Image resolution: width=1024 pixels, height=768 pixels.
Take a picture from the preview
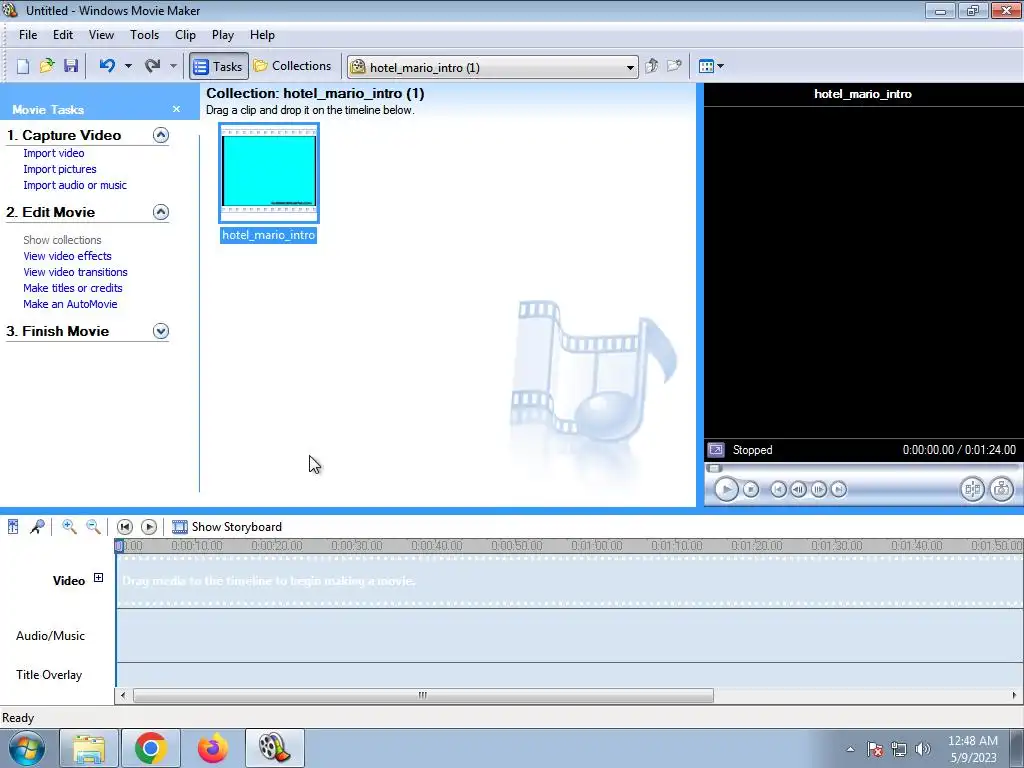(1001, 489)
